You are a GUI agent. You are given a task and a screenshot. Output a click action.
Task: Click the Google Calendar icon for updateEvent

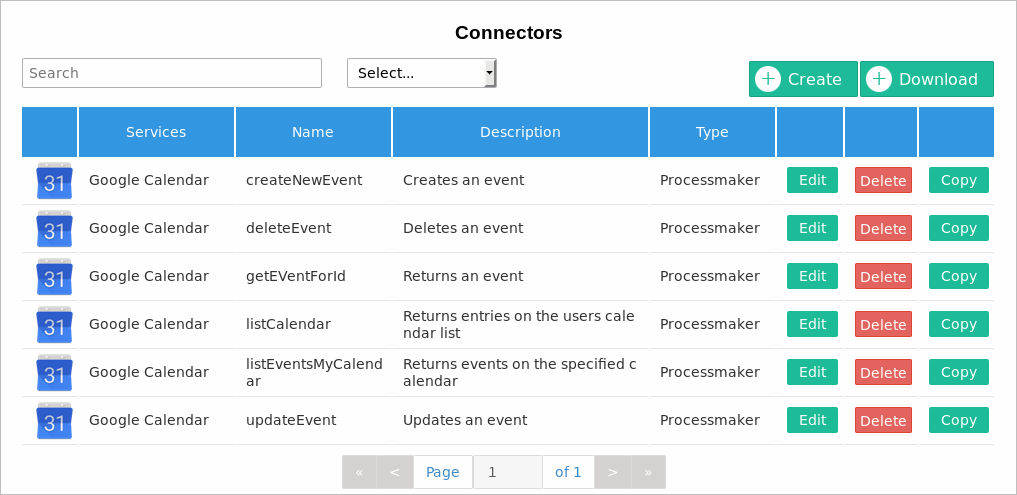coord(54,421)
